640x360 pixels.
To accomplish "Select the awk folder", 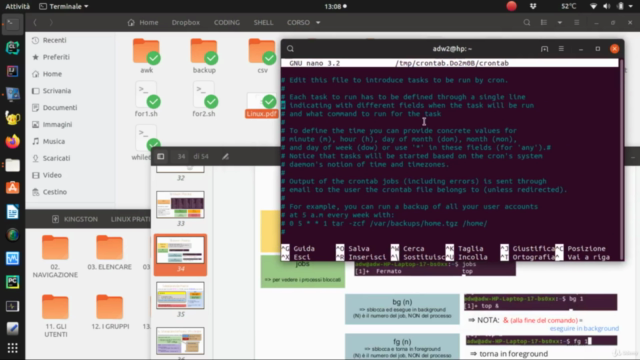I will tap(147, 56).
